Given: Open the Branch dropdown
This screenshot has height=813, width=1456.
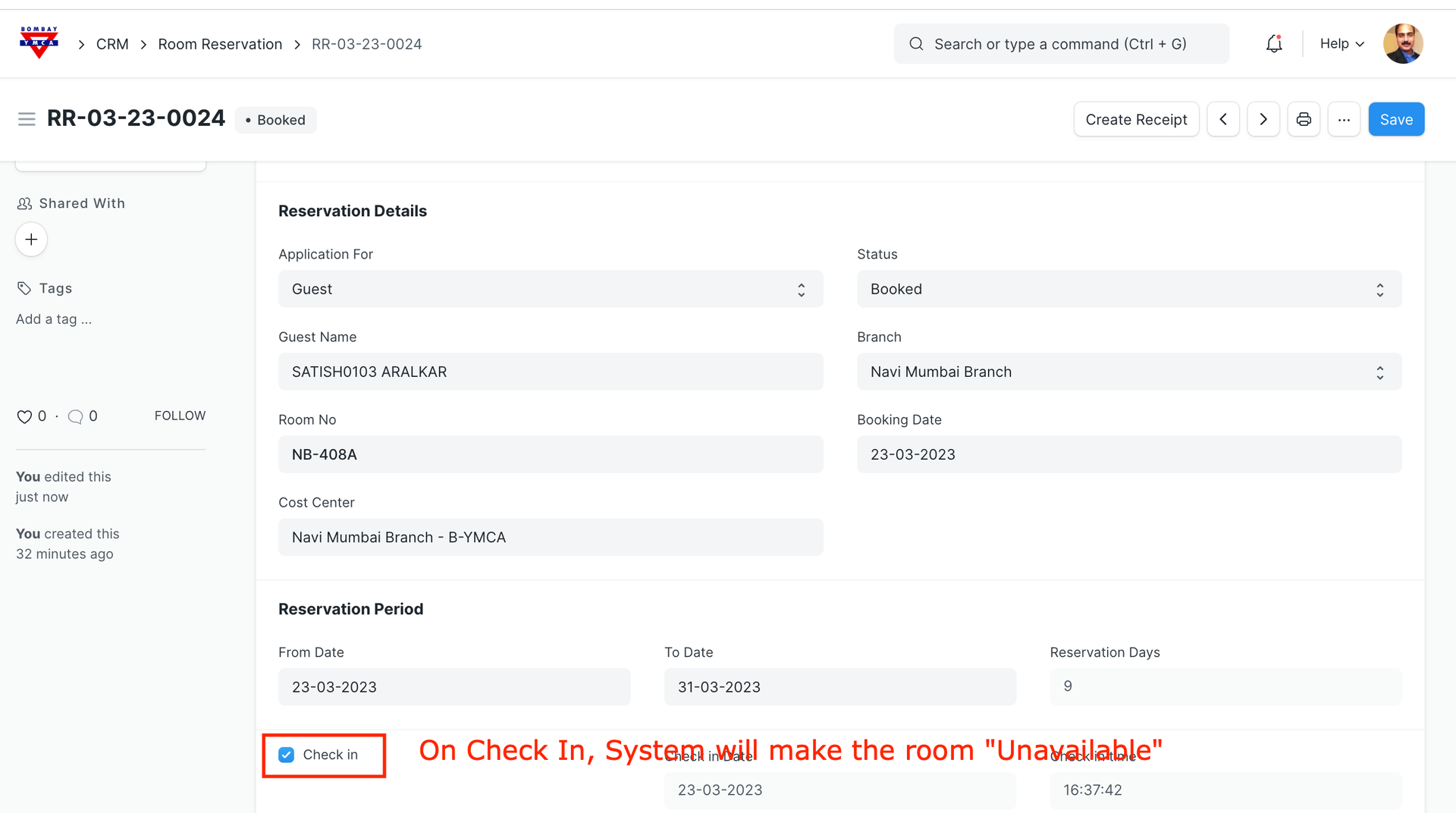Looking at the screenshot, I should coord(1128,372).
